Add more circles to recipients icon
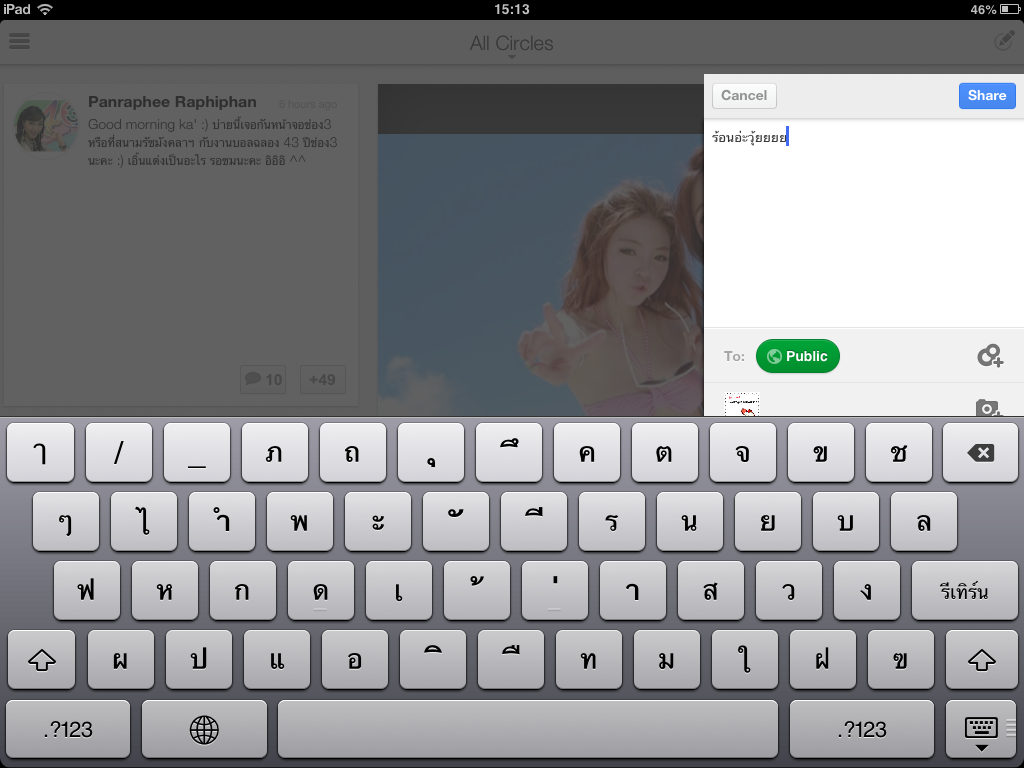Viewport: 1024px width, 768px height. pos(990,356)
